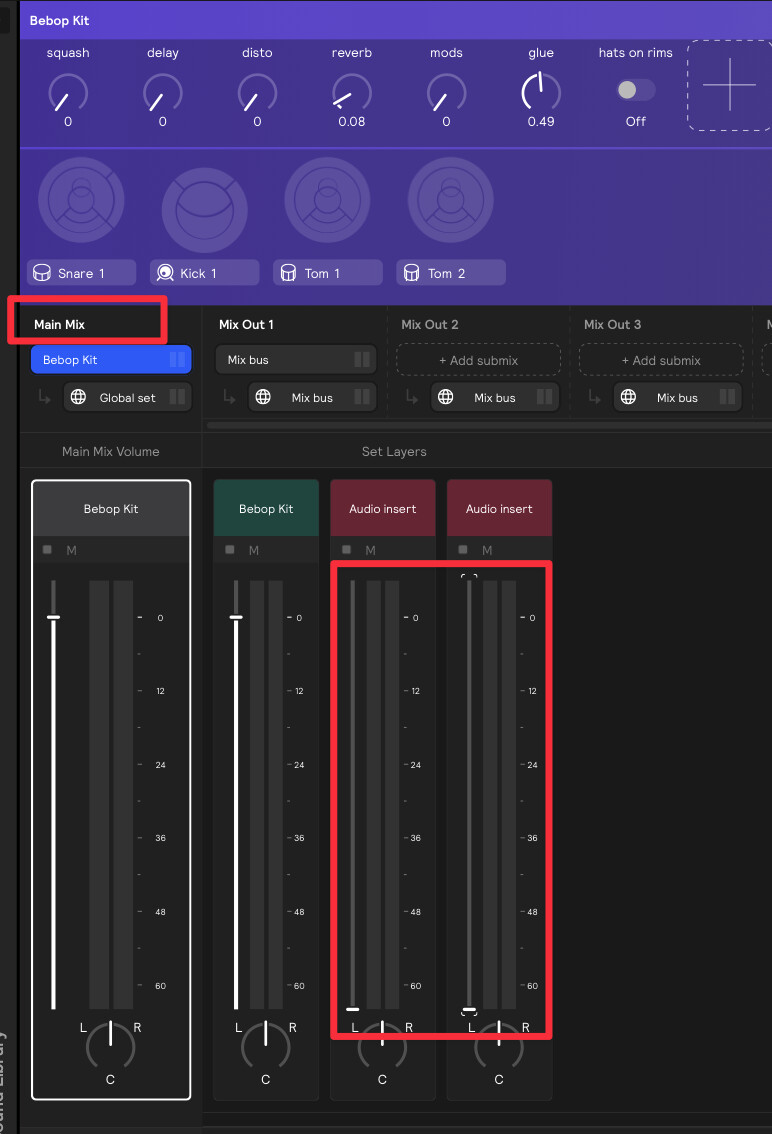
Task: Mute the first Audio insert layer
Action: pos(370,550)
